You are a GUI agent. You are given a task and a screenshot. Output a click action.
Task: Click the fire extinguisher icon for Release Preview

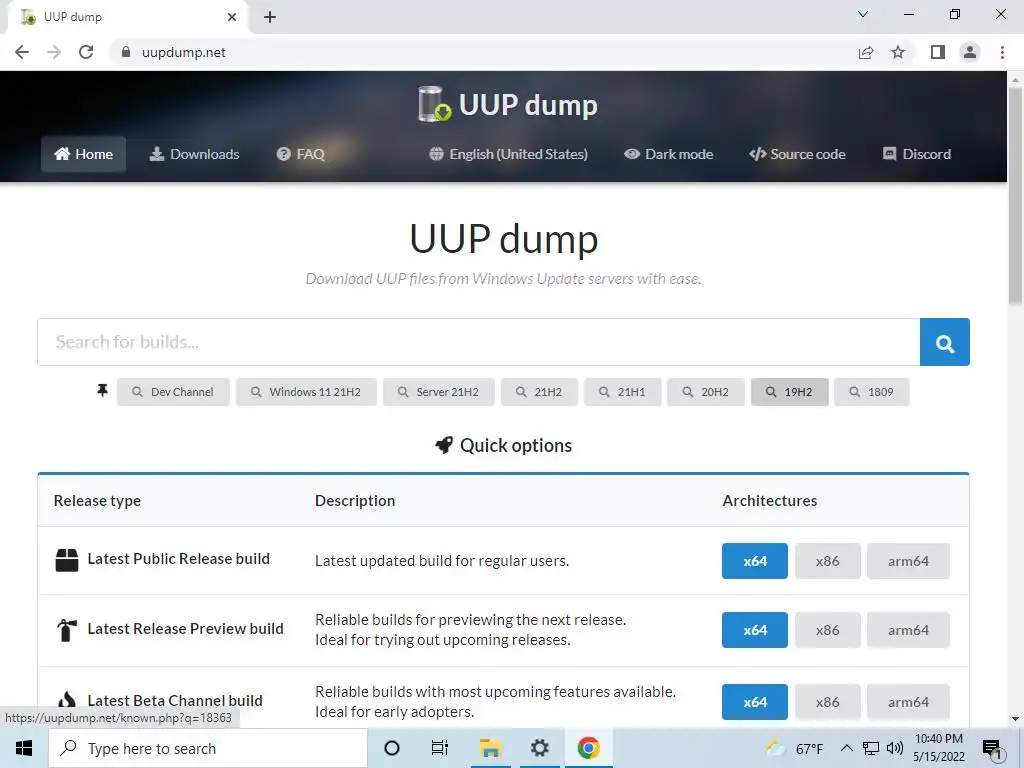[67, 630]
